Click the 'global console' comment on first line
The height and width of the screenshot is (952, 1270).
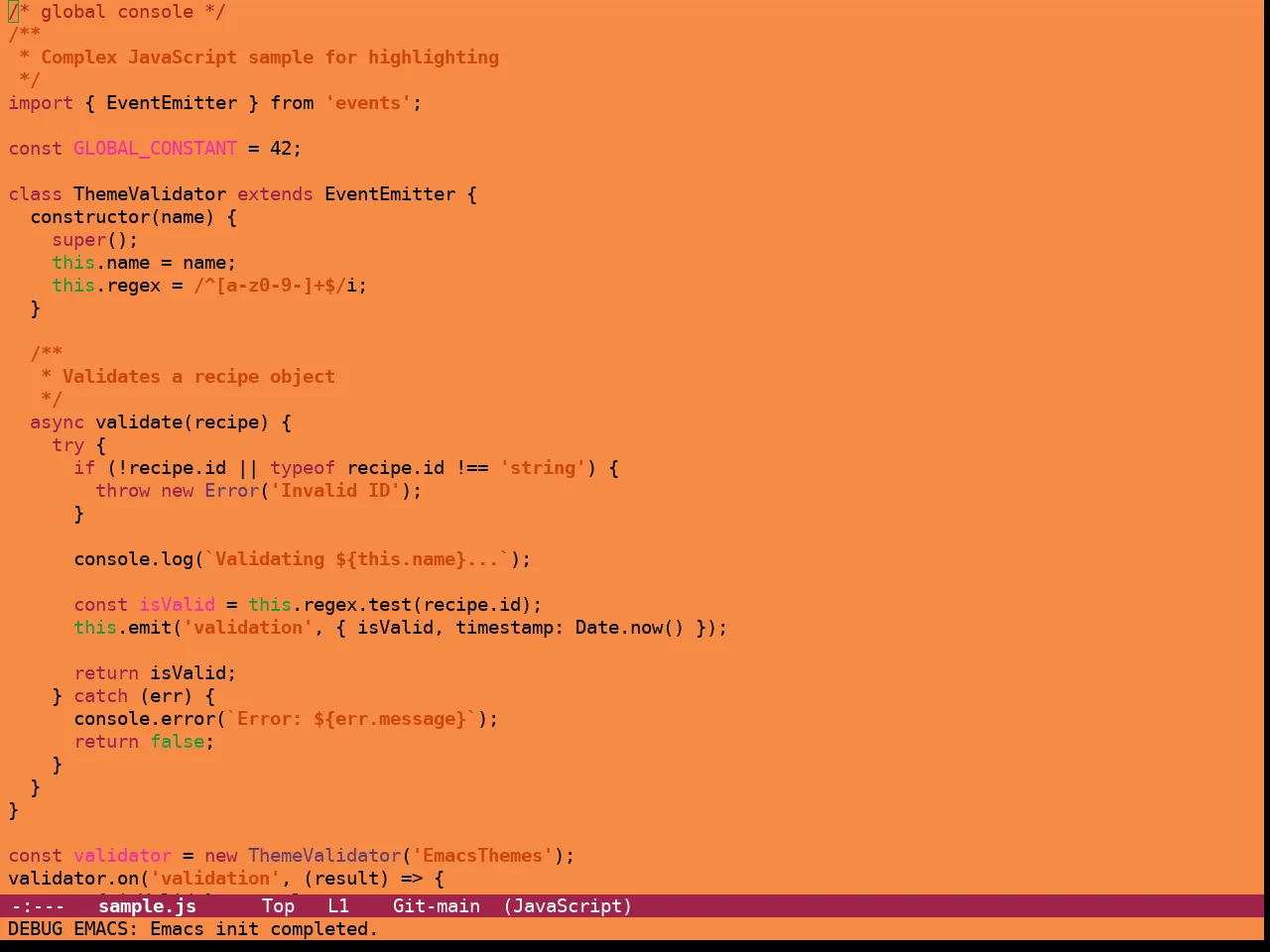pos(117,12)
